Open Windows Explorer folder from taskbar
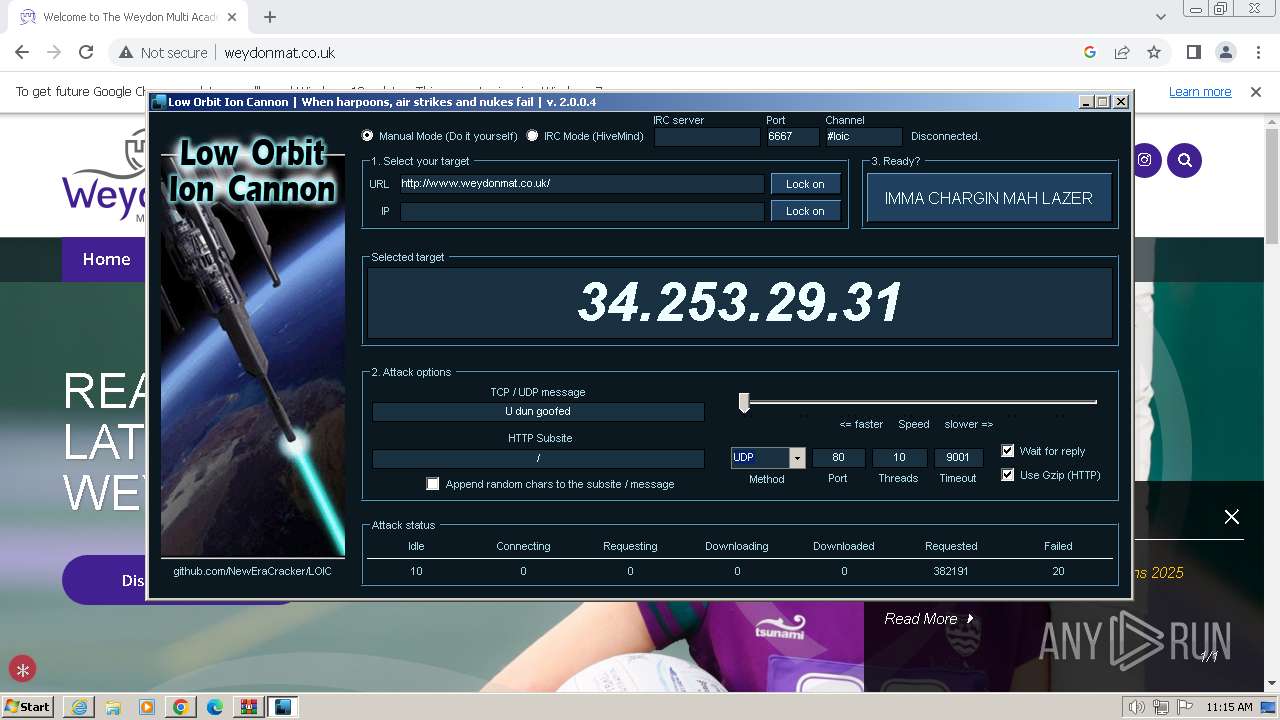The width and height of the screenshot is (1280, 720). [112, 707]
